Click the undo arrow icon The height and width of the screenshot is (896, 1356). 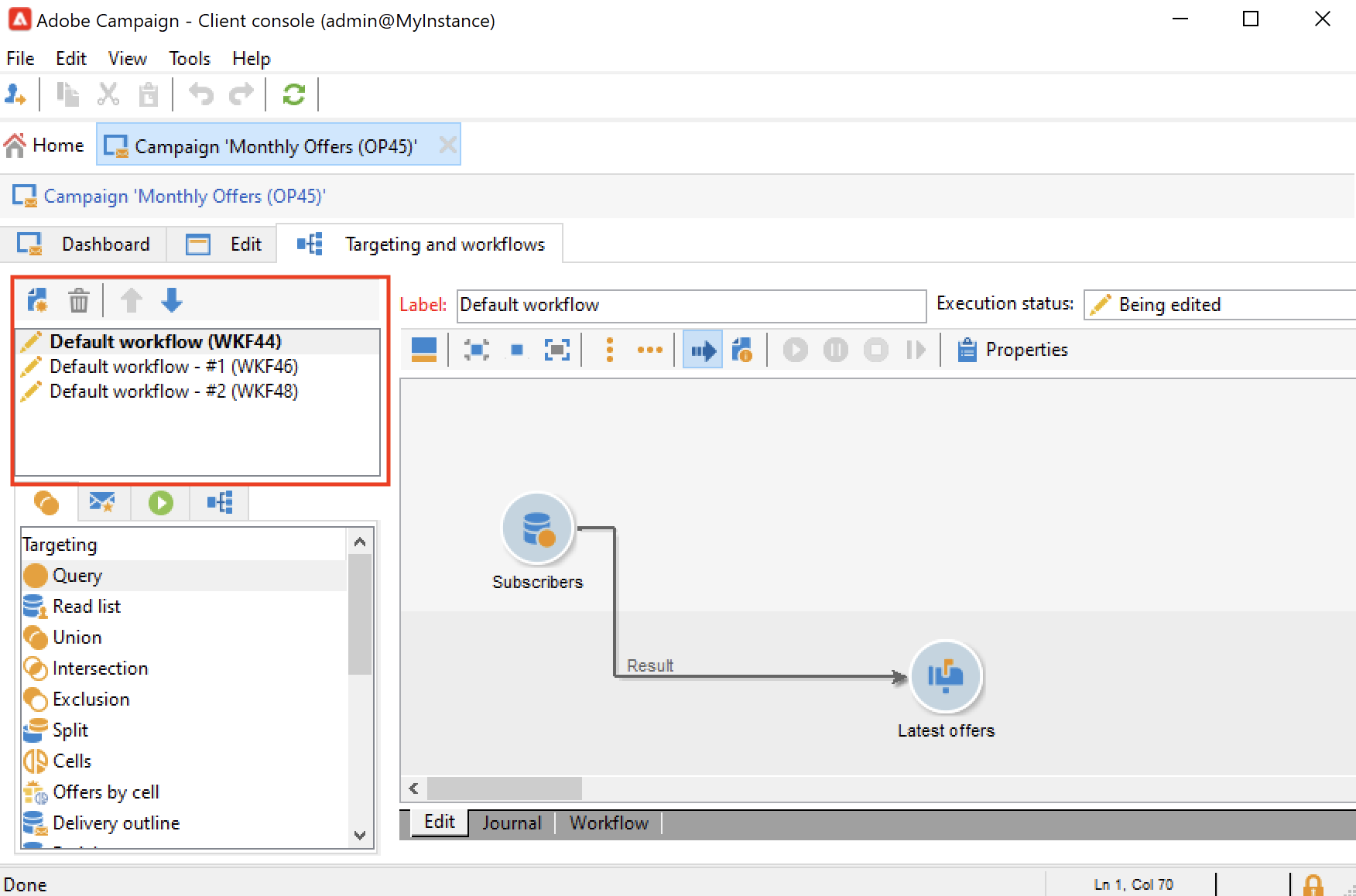click(x=201, y=94)
